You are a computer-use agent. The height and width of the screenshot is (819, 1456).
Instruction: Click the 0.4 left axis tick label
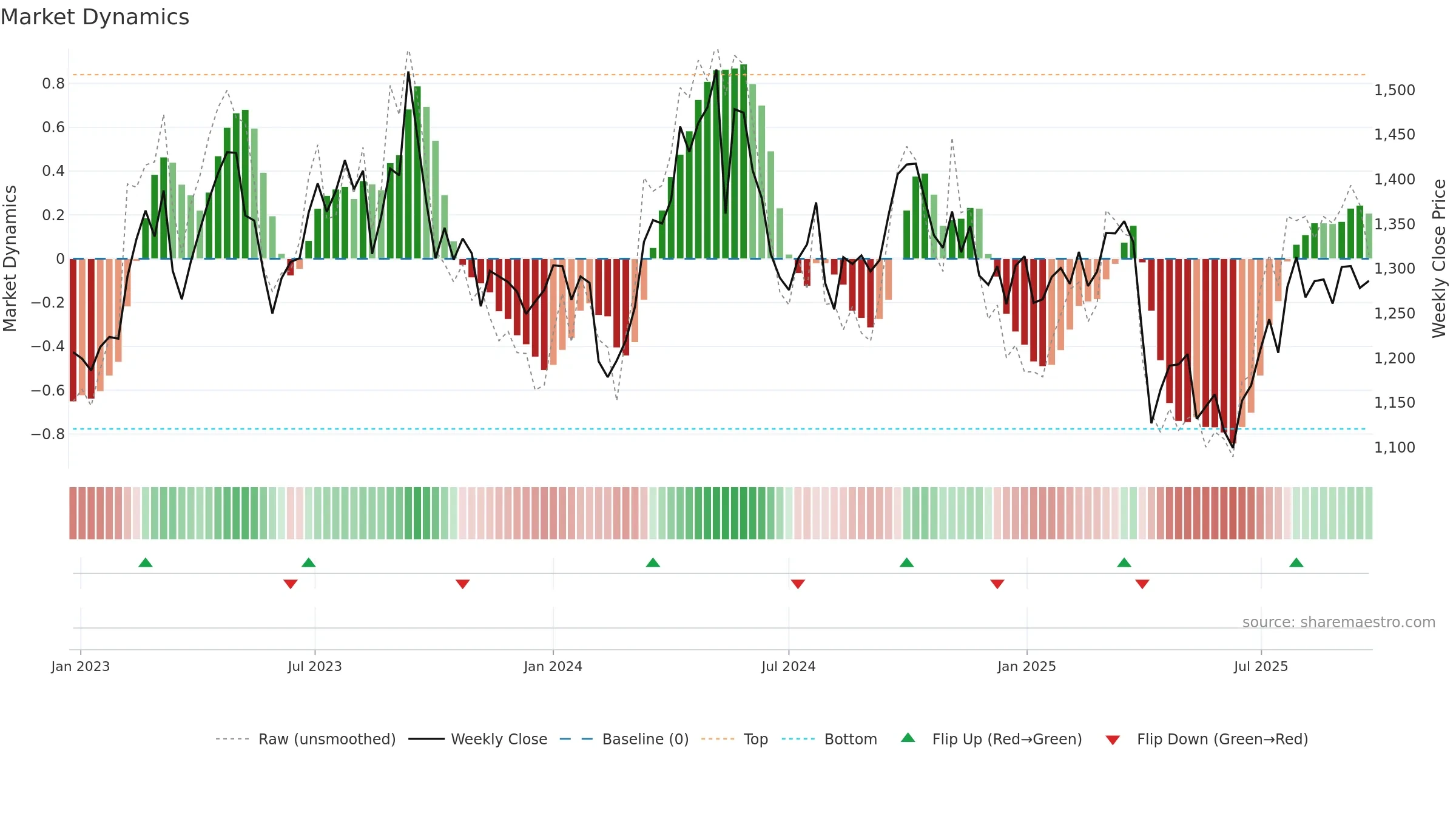(53, 171)
